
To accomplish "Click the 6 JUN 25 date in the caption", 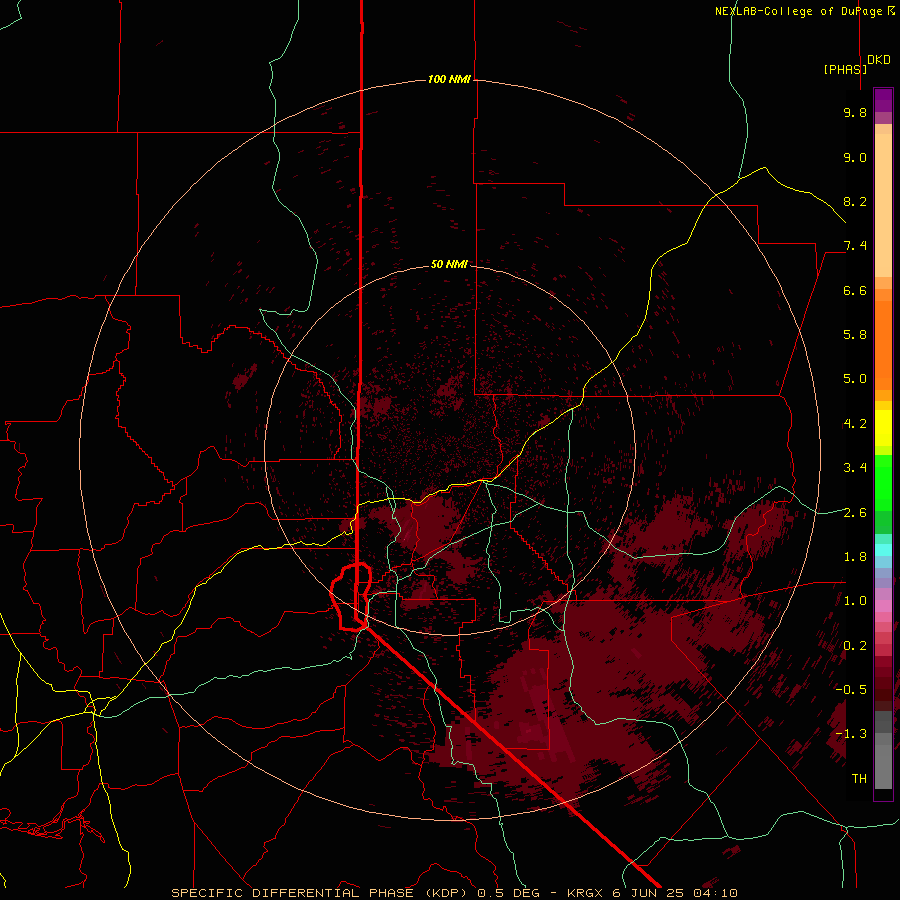I will (649, 893).
